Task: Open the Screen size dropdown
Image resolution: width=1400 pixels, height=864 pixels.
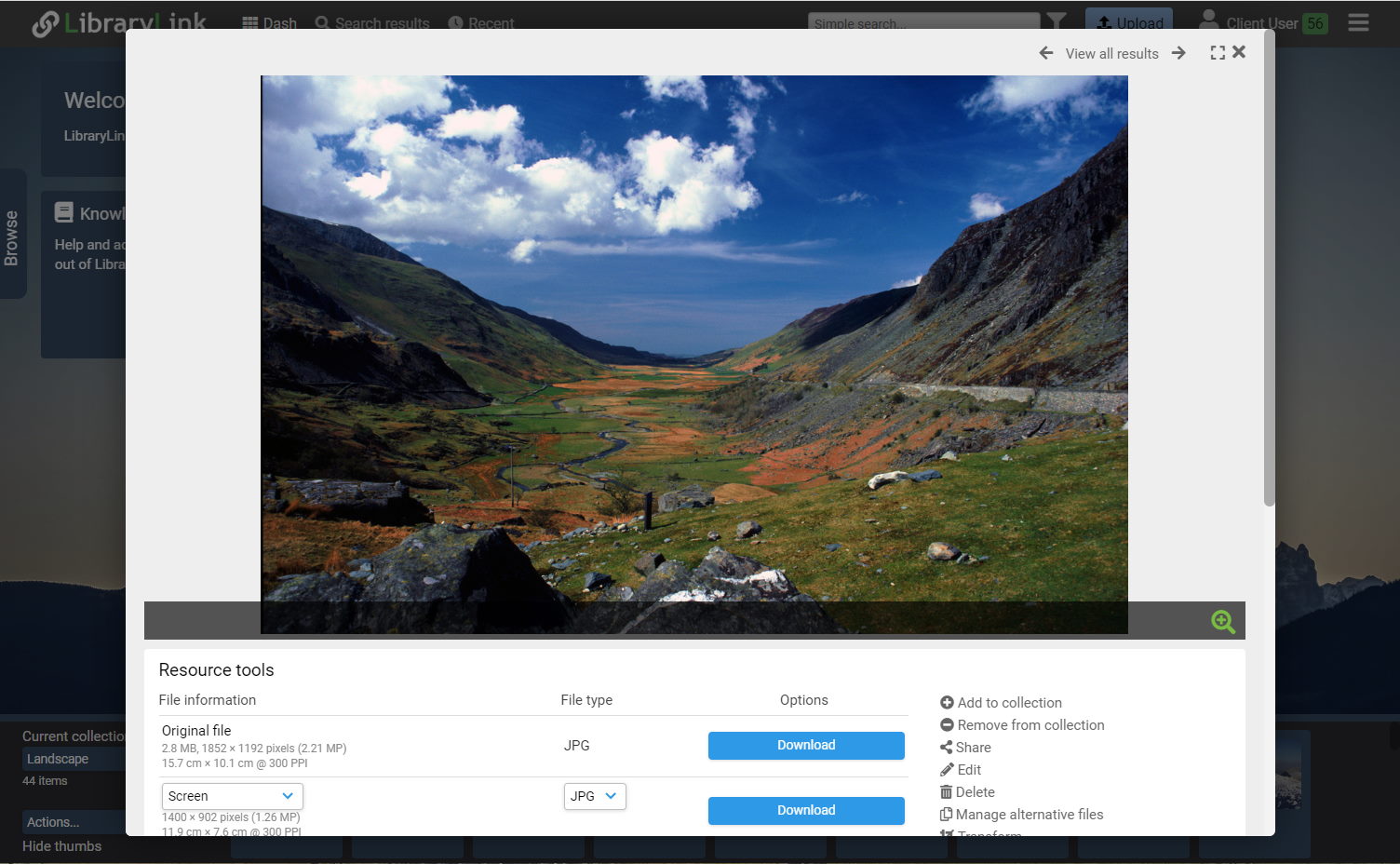Action: [232, 796]
